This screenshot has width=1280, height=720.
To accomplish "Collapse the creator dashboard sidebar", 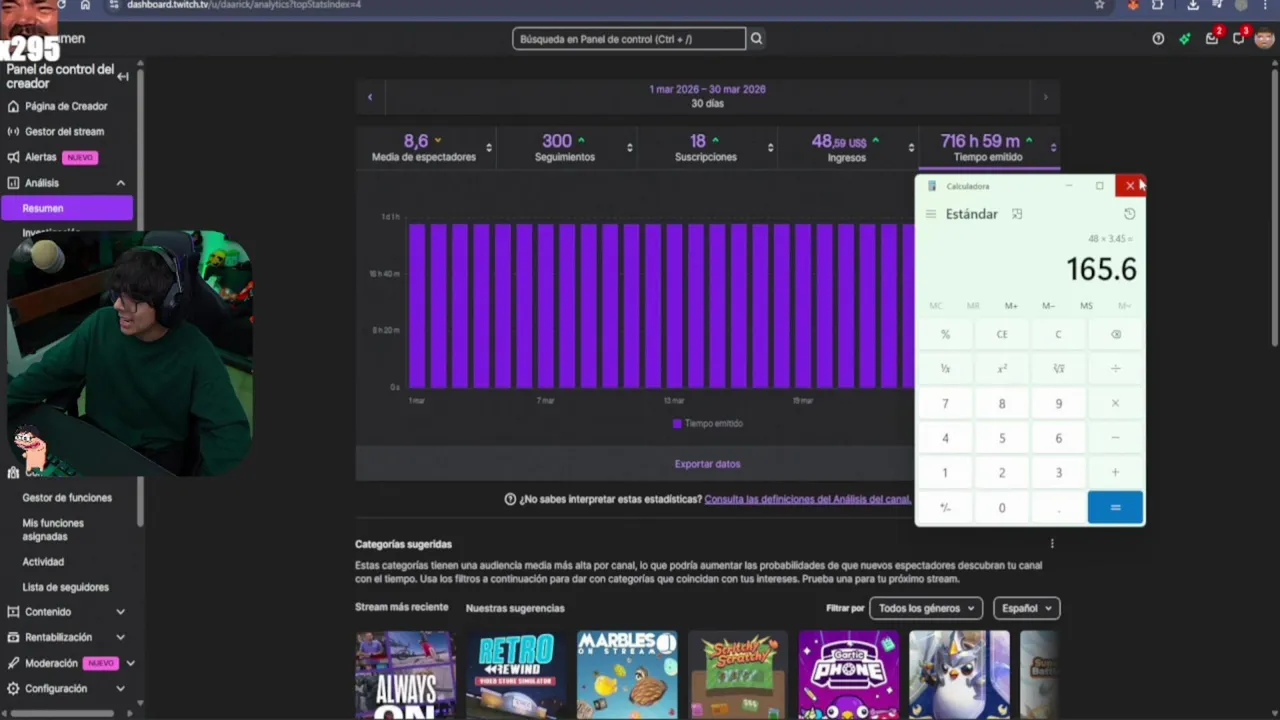I will [x=123, y=76].
